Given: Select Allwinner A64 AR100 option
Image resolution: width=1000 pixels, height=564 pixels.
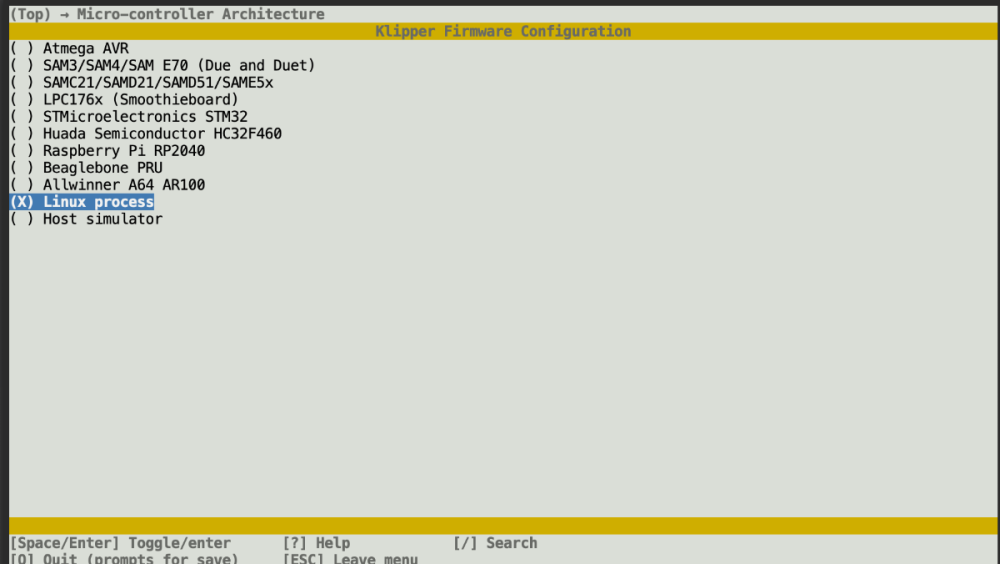Looking at the screenshot, I should [108, 185].
